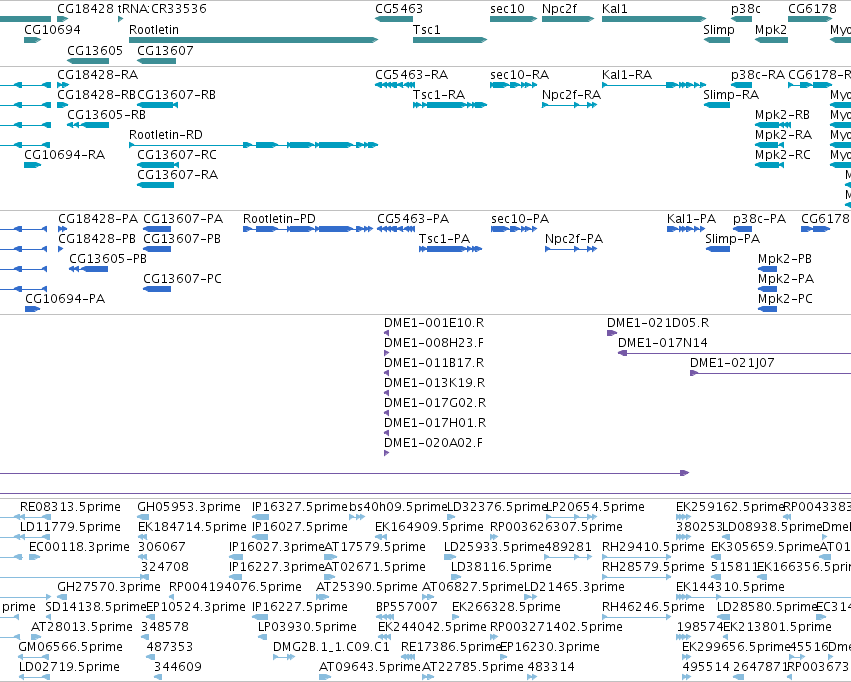Viewport: 851px width, 682px height.
Task: Click the AT09643.5prime EST glyph
Action: (325, 677)
